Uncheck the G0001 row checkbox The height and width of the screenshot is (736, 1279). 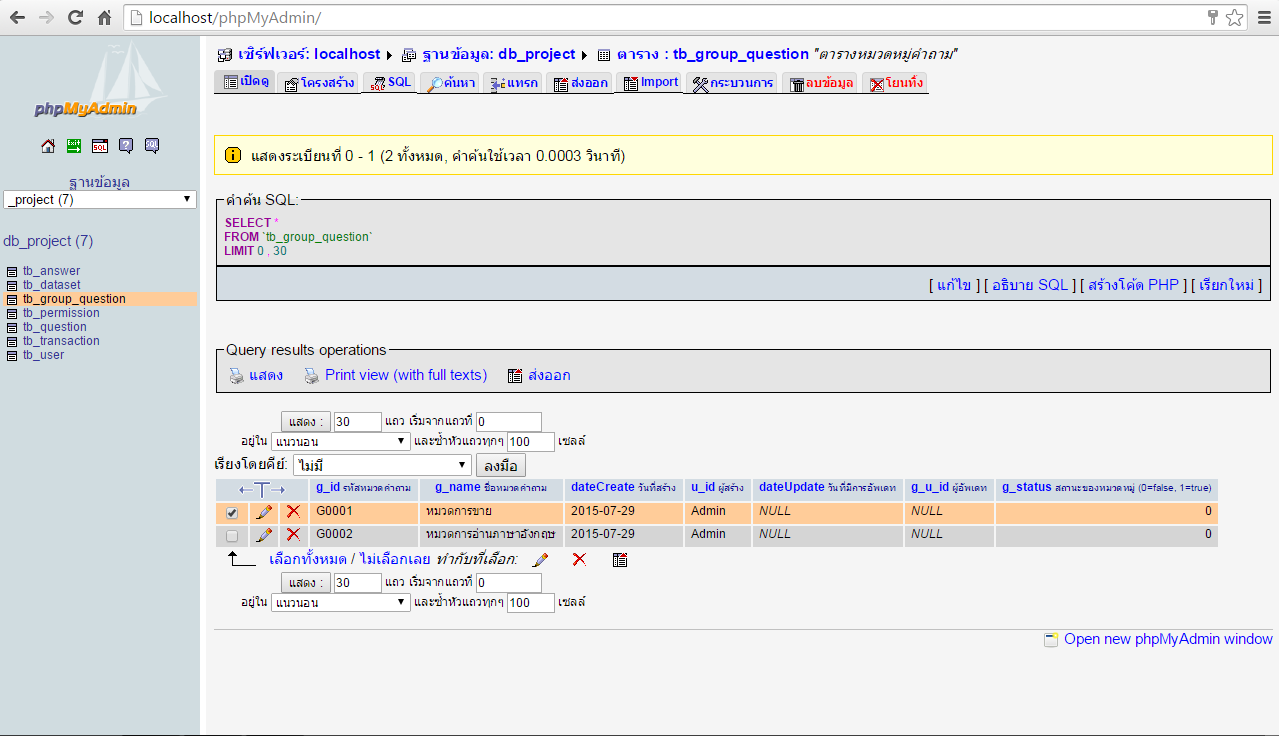[x=232, y=512]
